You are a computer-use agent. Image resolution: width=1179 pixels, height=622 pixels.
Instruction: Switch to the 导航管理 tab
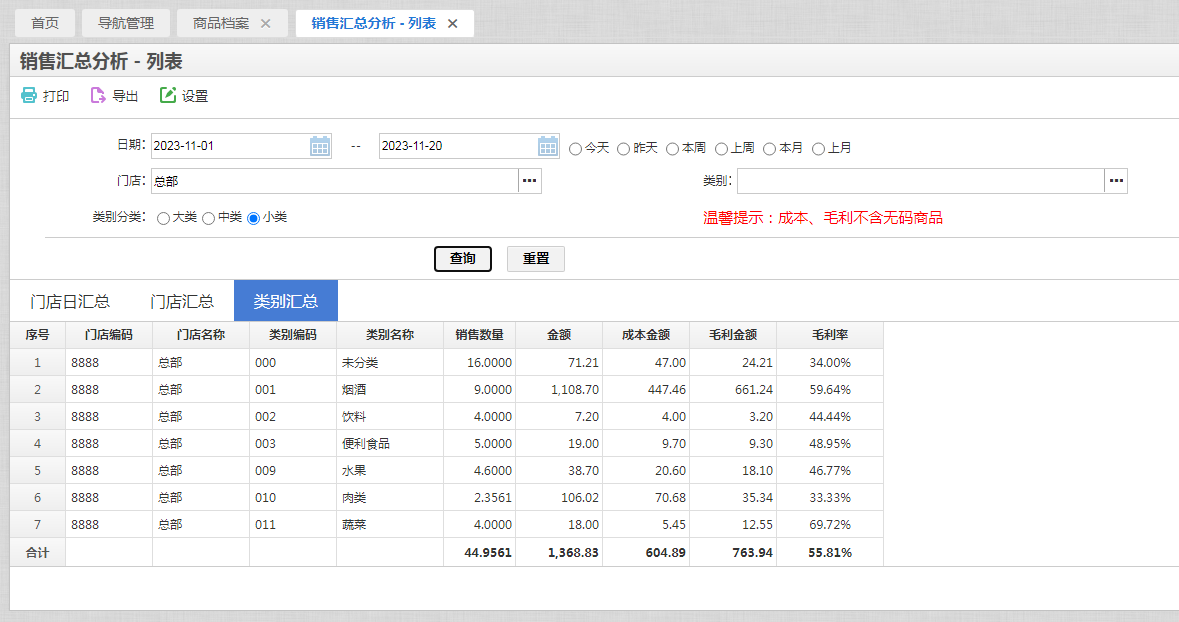point(126,23)
